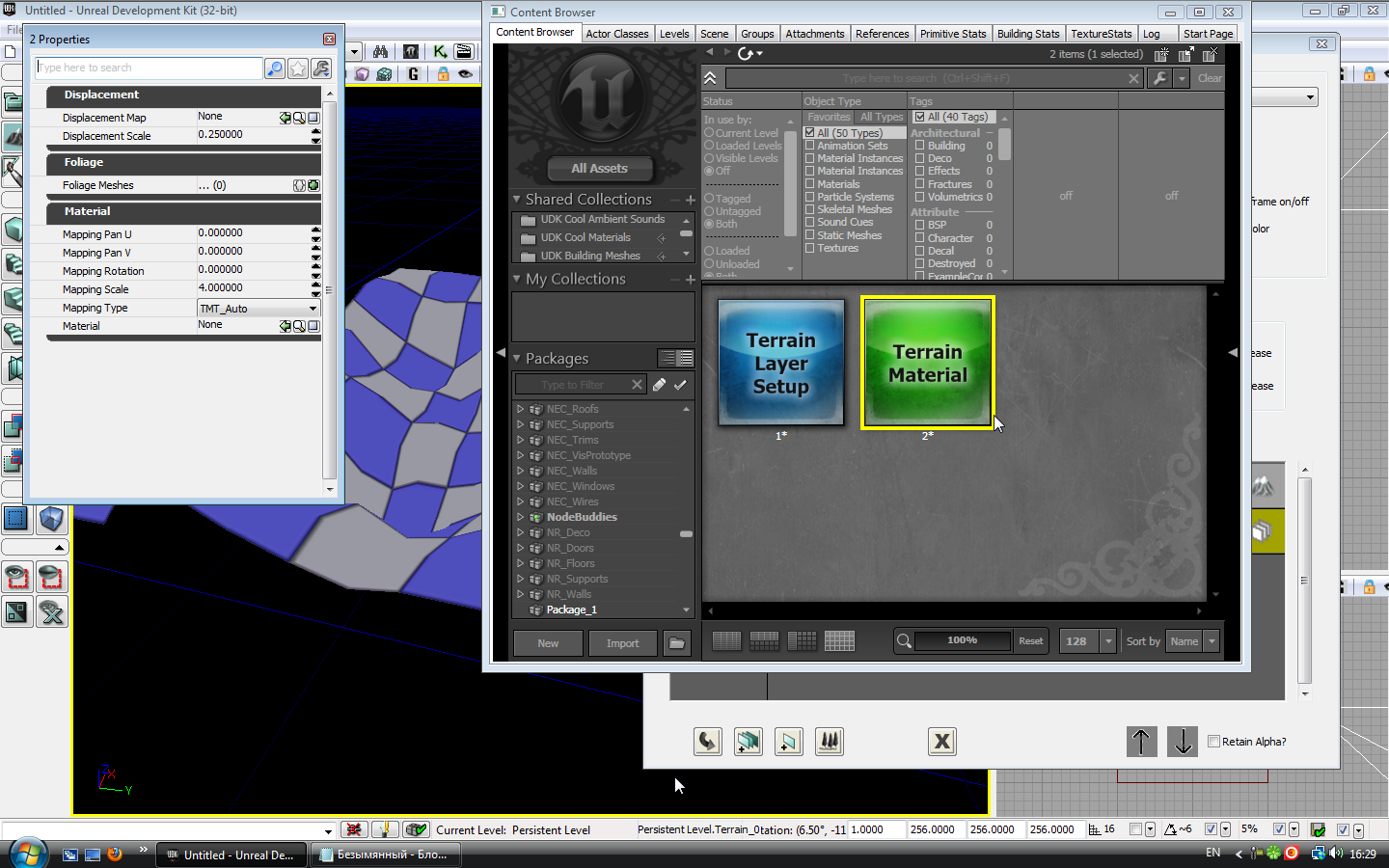Check the Textures object type filter
The height and width of the screenshot is (868, 1389).
pyautogui.click(x=810, y=248)
